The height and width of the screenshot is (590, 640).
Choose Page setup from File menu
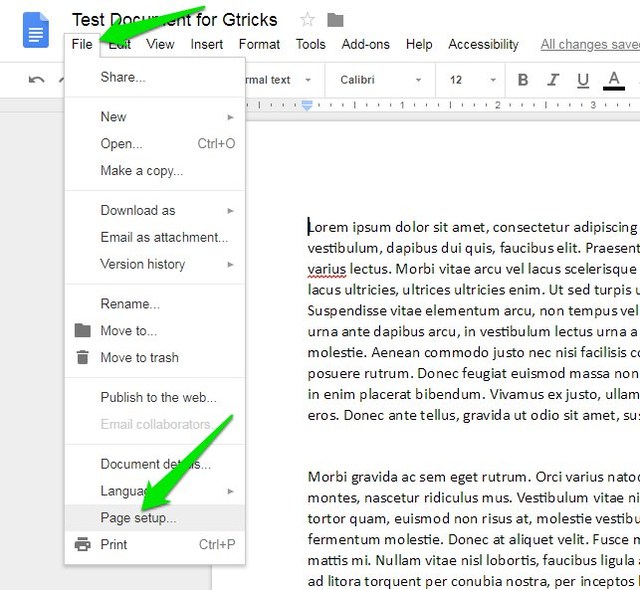pos(138,518)
